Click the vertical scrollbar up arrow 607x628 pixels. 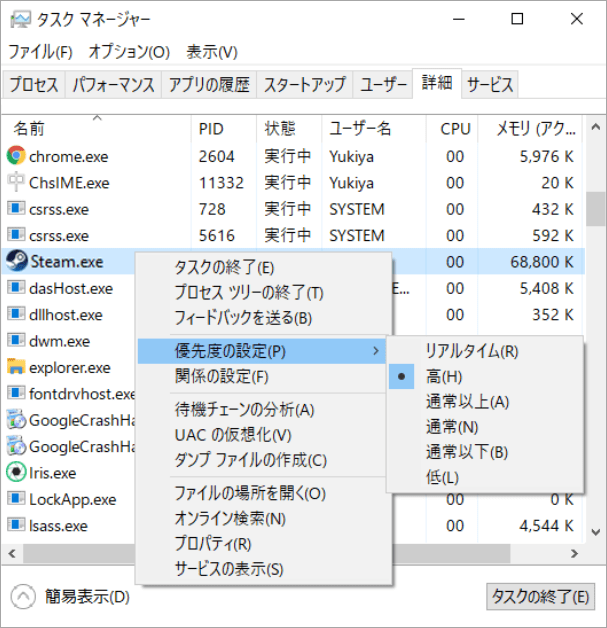point(595,127)
